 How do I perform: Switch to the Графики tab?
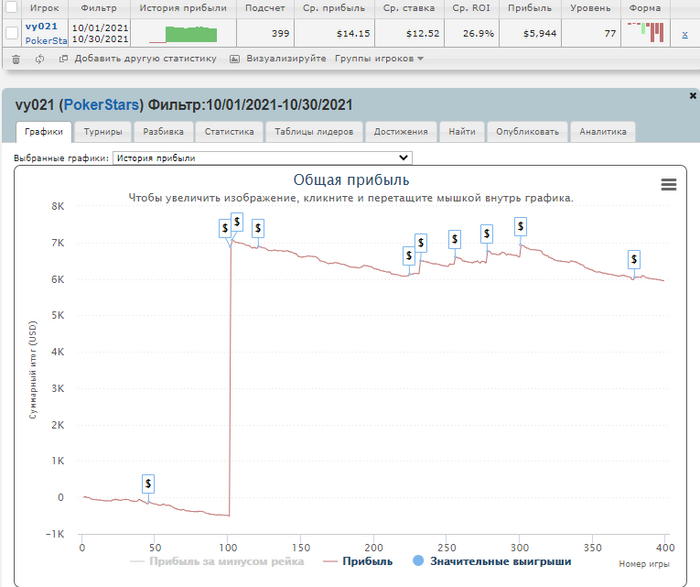point(44,132)
